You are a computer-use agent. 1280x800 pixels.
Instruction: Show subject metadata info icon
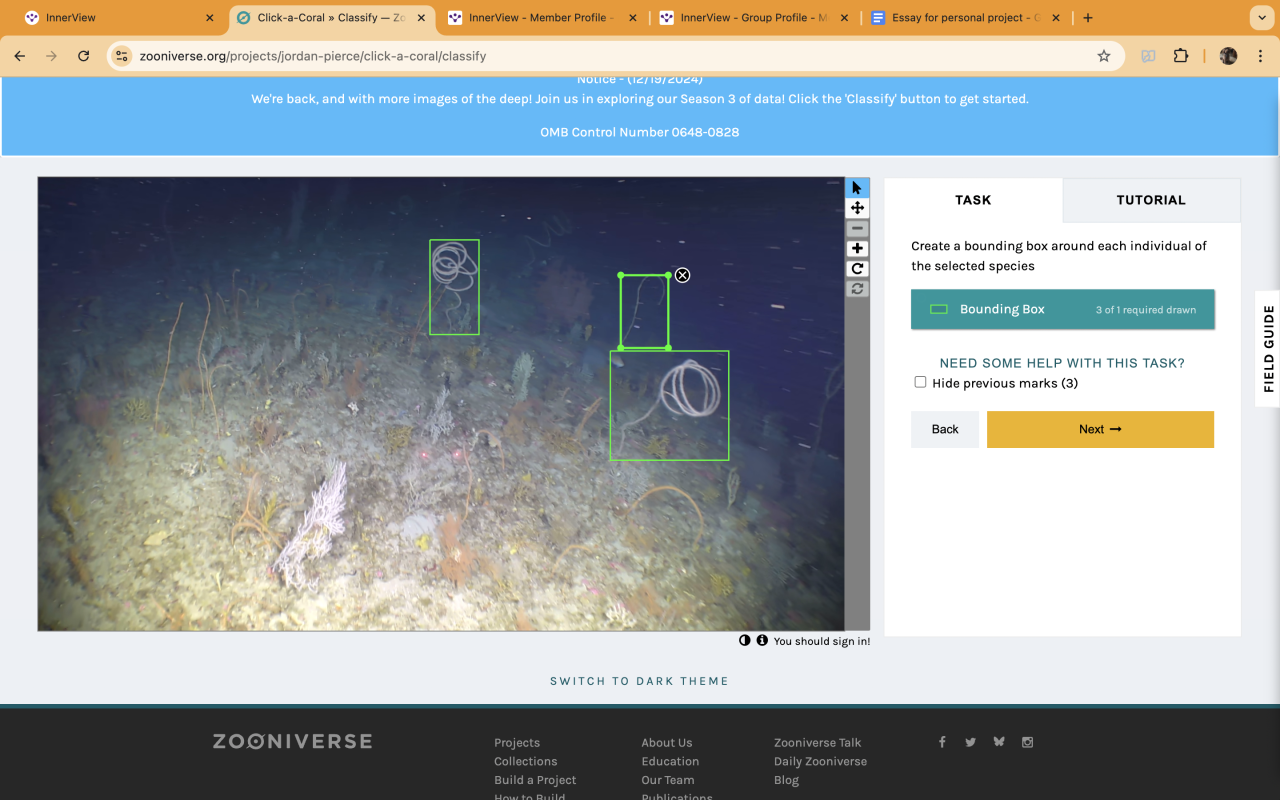click(x=762, y=640)
